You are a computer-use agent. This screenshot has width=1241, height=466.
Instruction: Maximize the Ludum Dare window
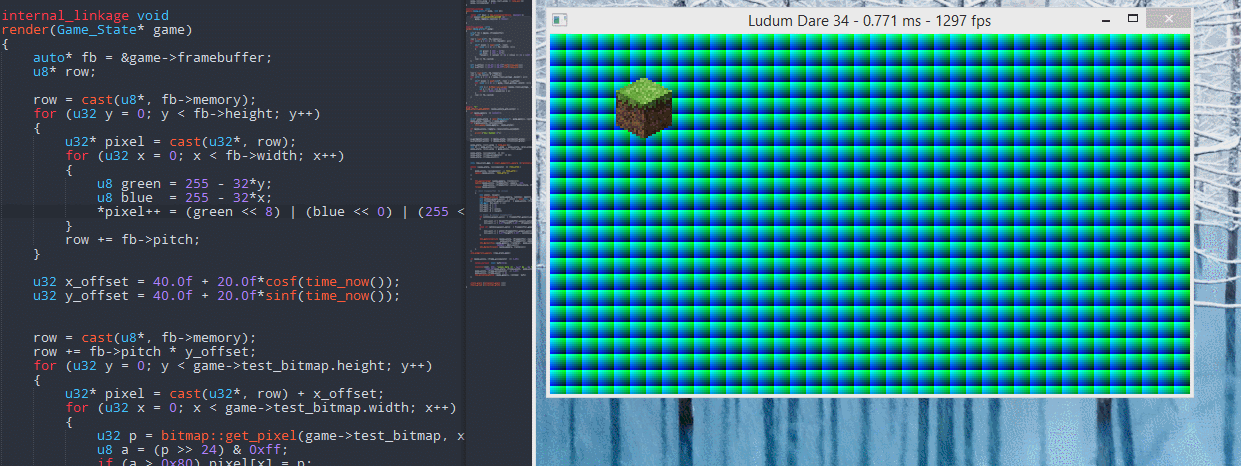pos(1133,19)
